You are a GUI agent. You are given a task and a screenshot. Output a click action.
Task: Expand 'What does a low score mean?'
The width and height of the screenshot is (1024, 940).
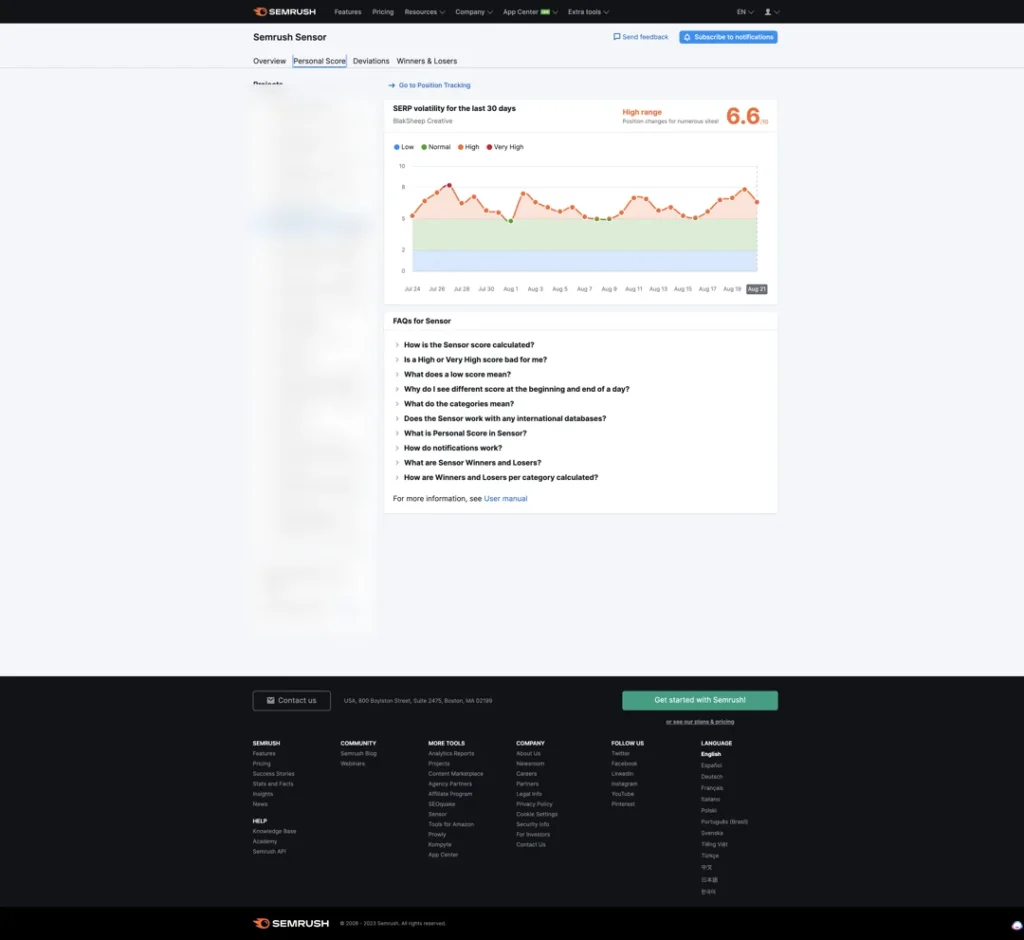click(x=457, y=374)
